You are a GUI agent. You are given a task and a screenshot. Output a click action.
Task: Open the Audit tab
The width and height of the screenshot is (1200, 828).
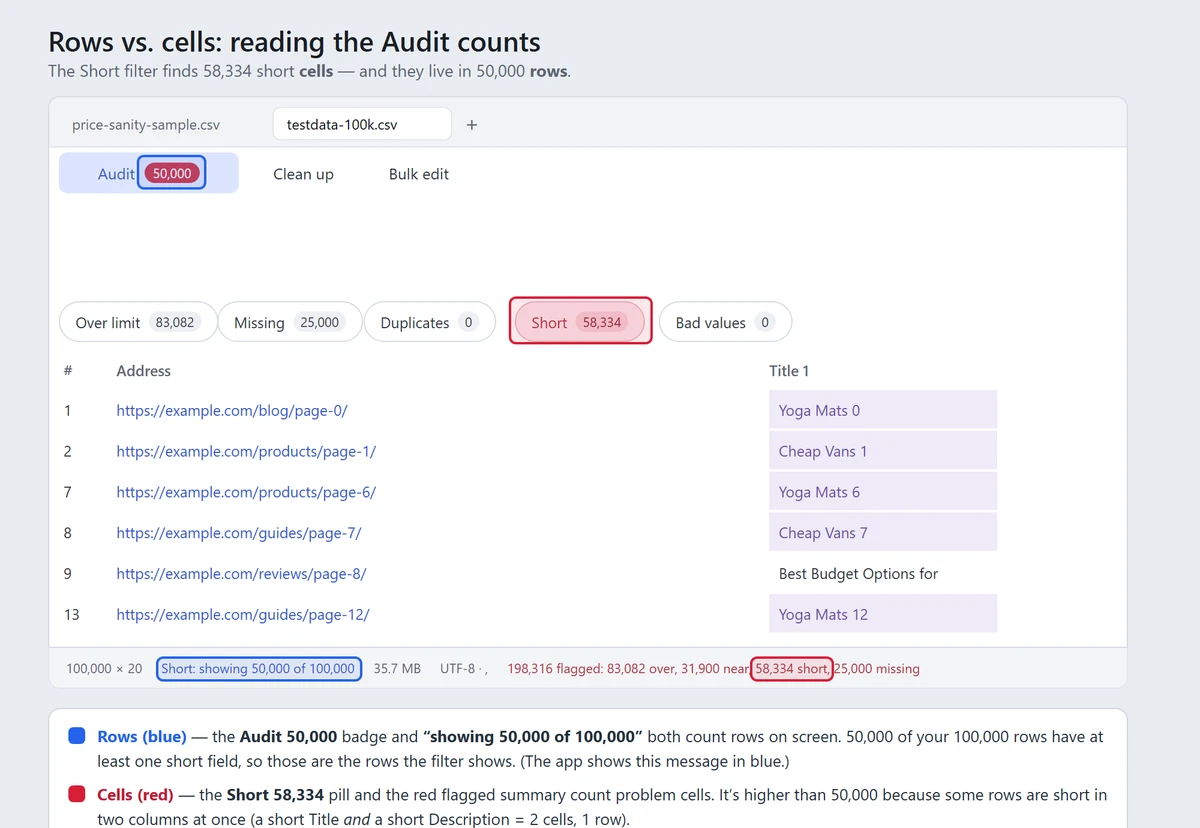149,173
